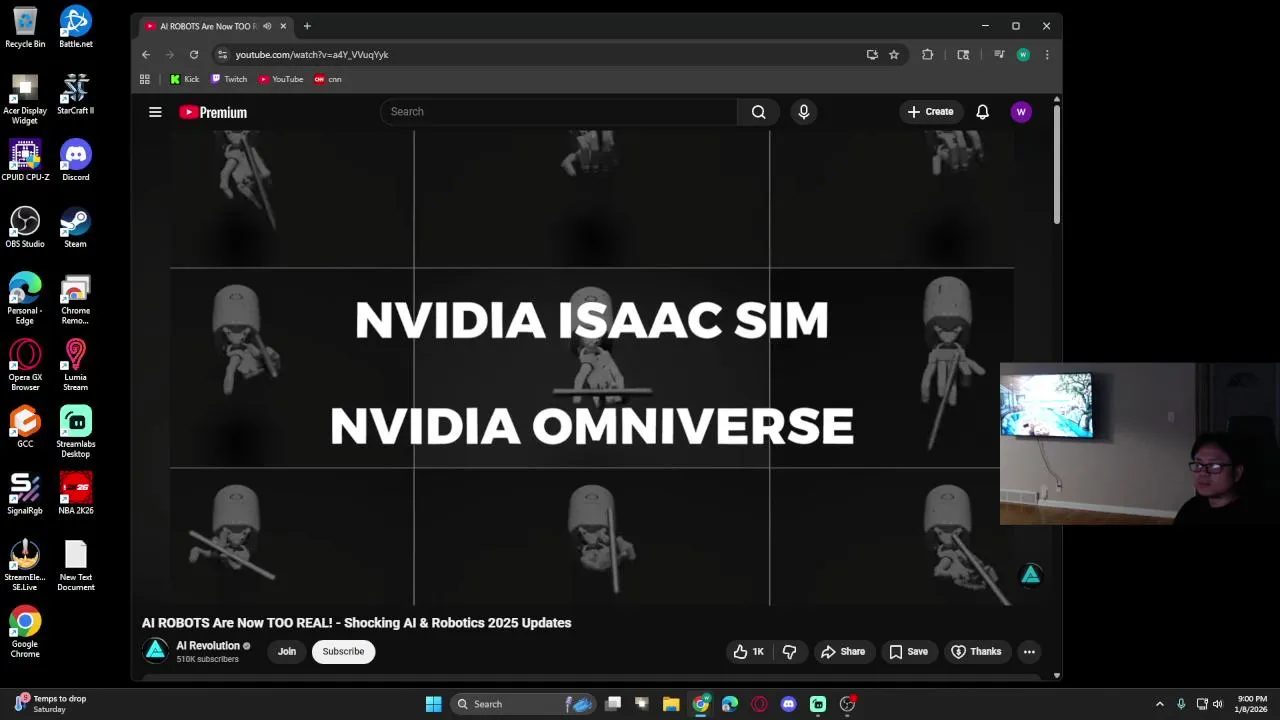The height and width of the screenshot is (720, 1280).
Task: Open the AI Revolution channel name link
Action: tap(208, 646)
